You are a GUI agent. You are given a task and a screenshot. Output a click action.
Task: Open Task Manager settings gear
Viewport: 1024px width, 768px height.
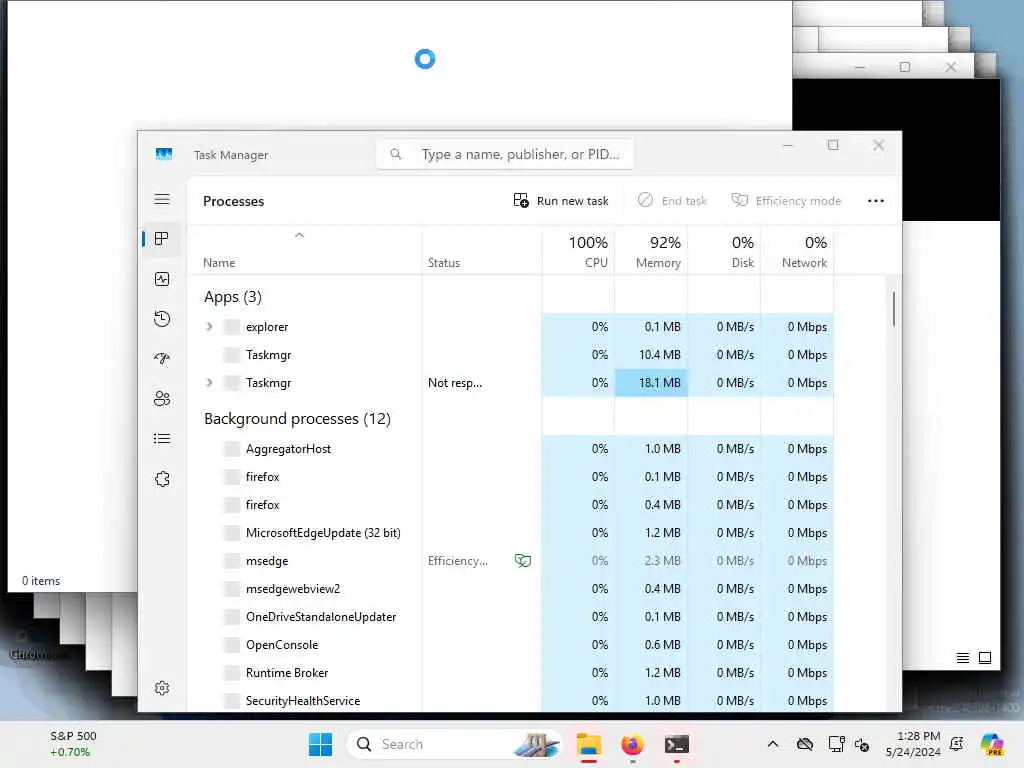click(x=162, y=688)
